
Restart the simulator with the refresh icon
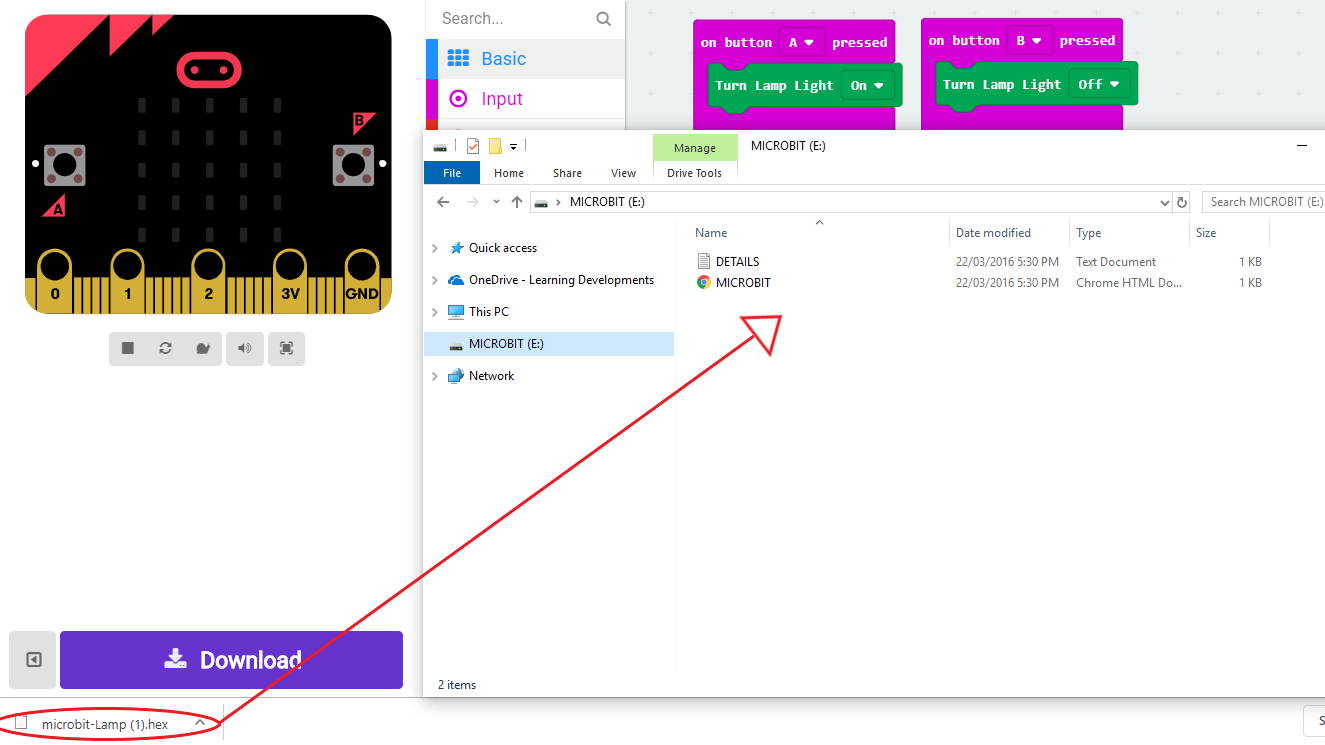pyautogui.click(x=165, y=348)
